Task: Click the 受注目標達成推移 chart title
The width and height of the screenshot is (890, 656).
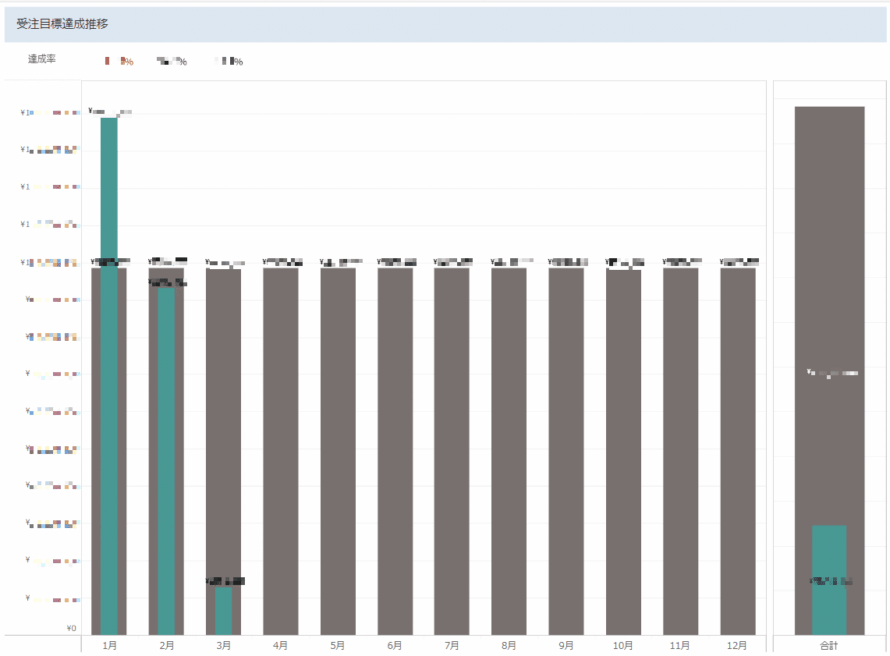Action: point(62,23)
